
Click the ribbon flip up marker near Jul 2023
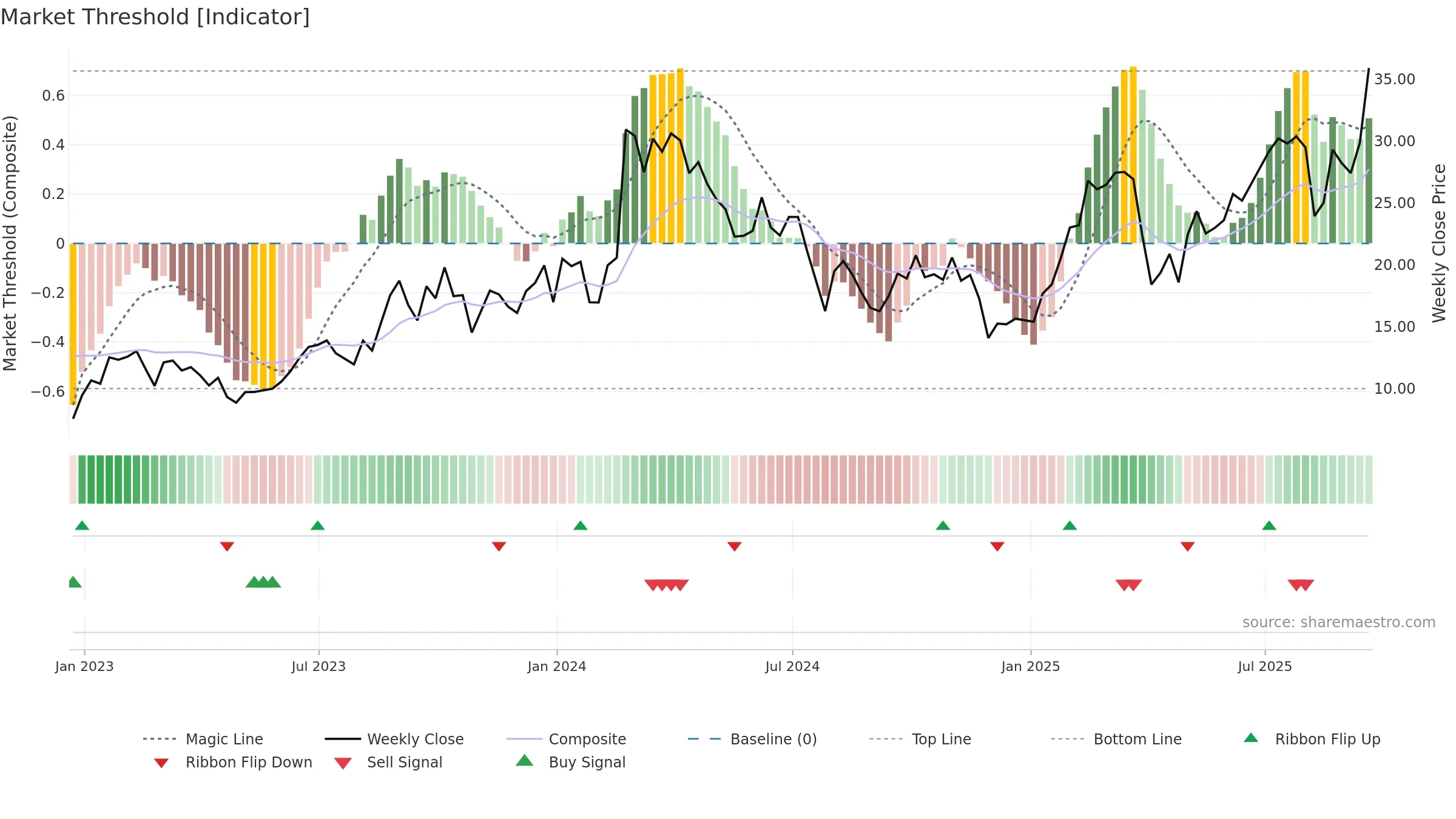317,525
